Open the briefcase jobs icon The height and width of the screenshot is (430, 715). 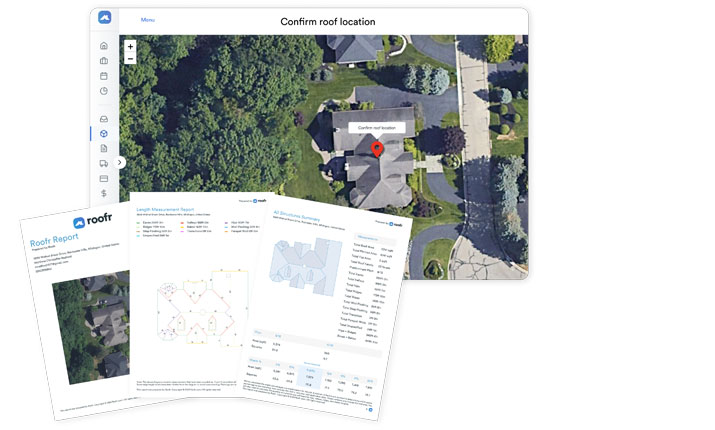coord(104,61)
